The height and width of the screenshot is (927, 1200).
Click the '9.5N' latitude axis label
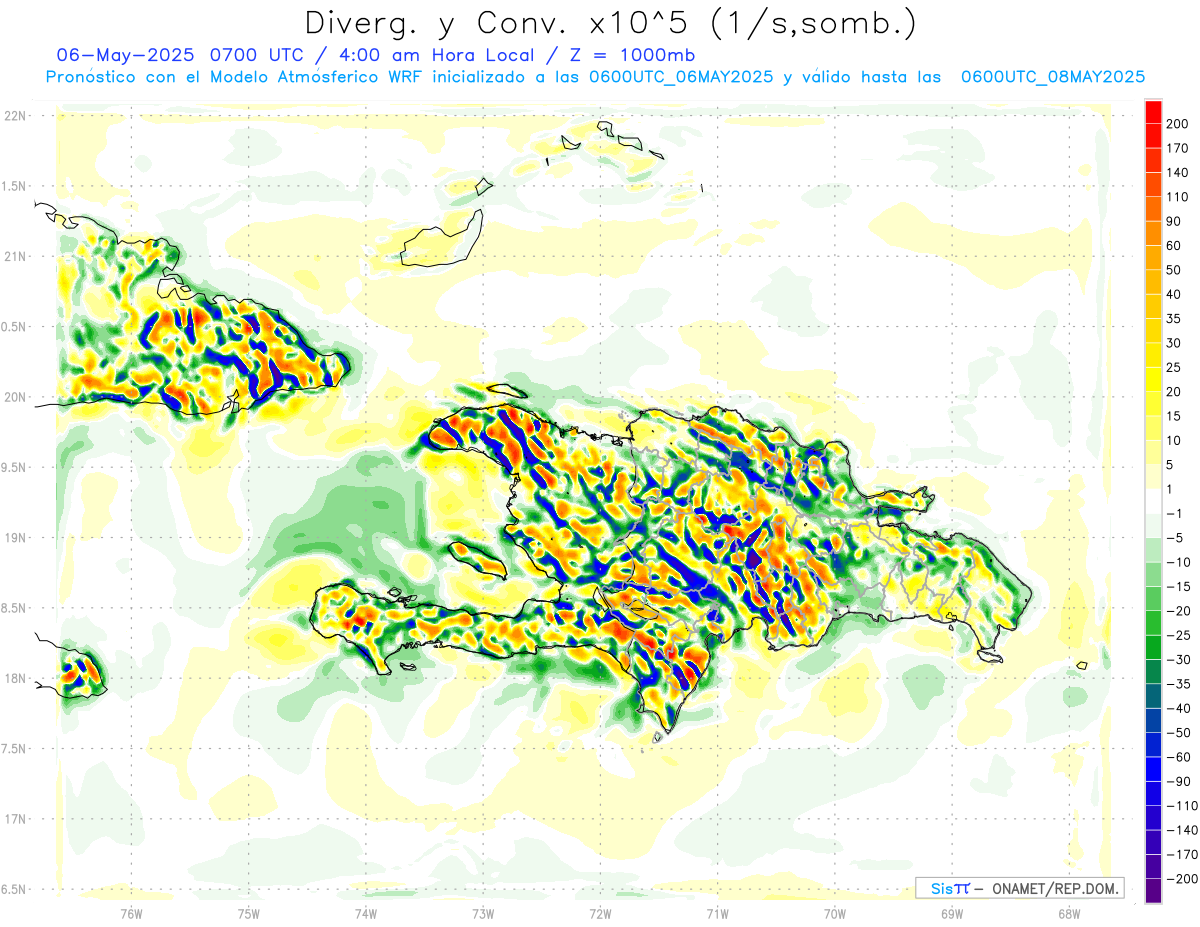[14, 468]
